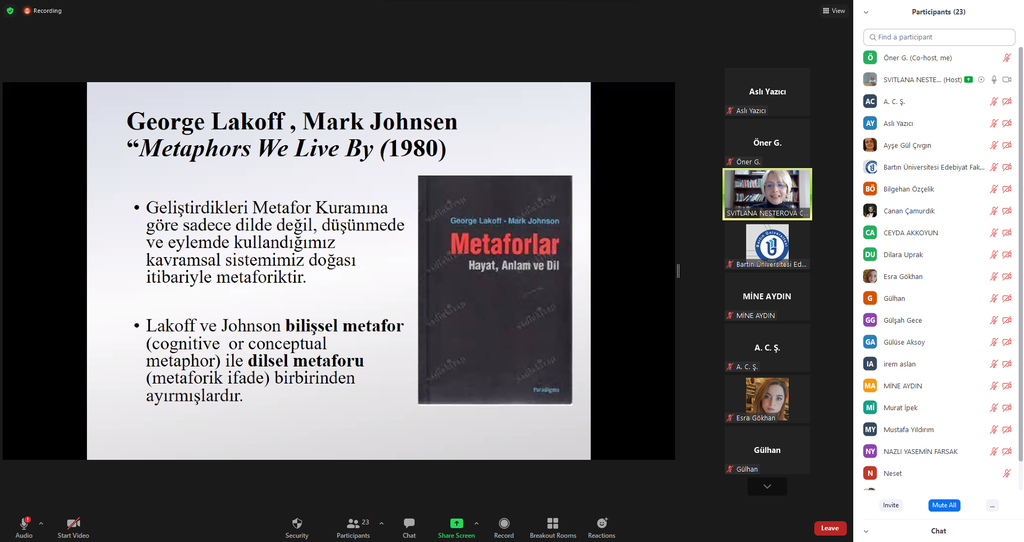Click the NY avatar for NAZLI YASEMİN FARSAK
Screen dimensions: 1024x542
coord(870,451)
